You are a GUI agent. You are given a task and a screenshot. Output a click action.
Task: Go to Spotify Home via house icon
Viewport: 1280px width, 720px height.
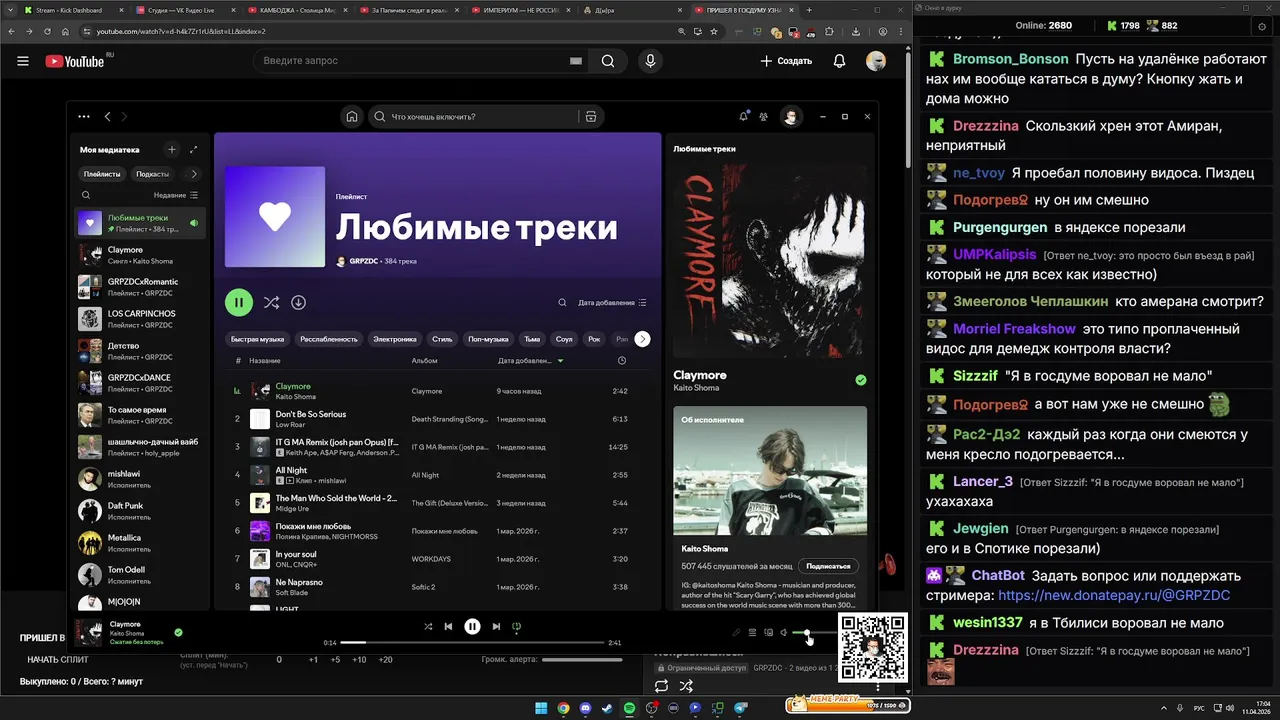tap(352, 116)
